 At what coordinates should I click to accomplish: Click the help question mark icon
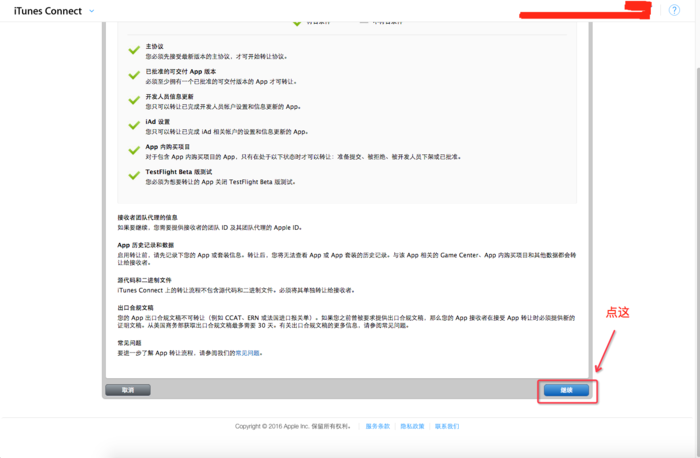[x=674, y=10]
